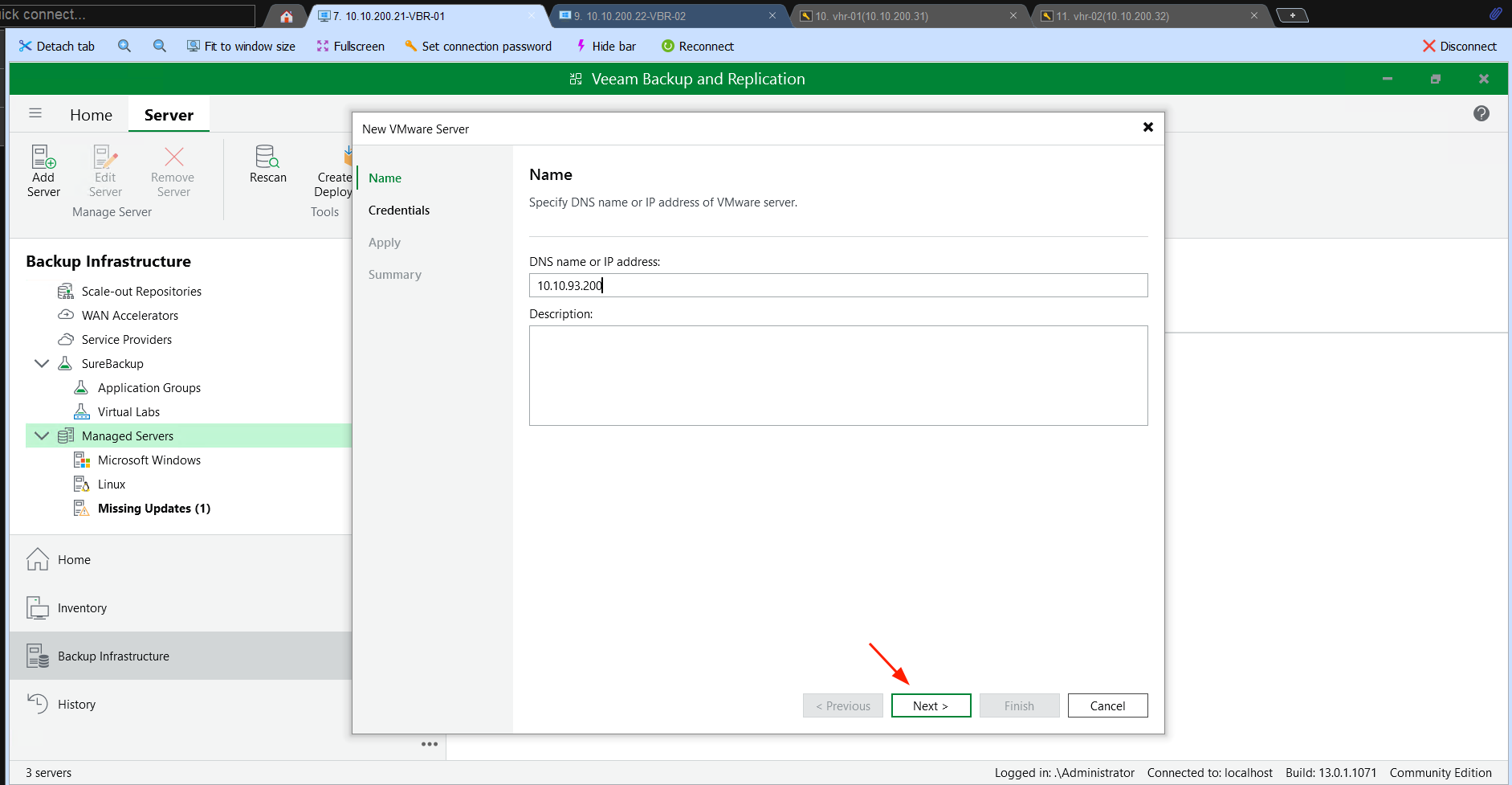Viewport: 1512px width, 785px height.
Task: Click the zoom out magnifier icon
Action: [160, 46]
